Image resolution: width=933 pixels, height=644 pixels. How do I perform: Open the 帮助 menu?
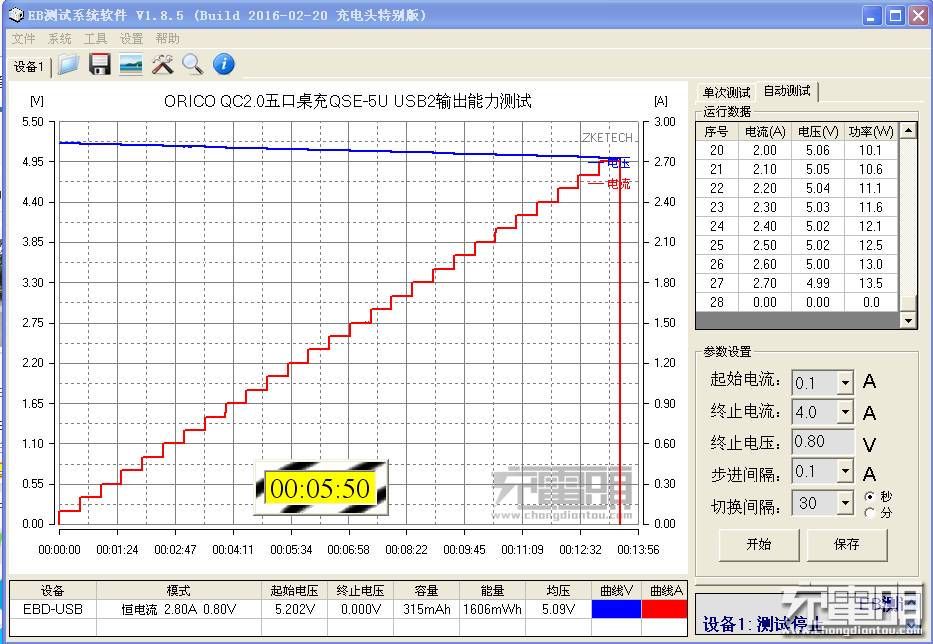point(167,39)
